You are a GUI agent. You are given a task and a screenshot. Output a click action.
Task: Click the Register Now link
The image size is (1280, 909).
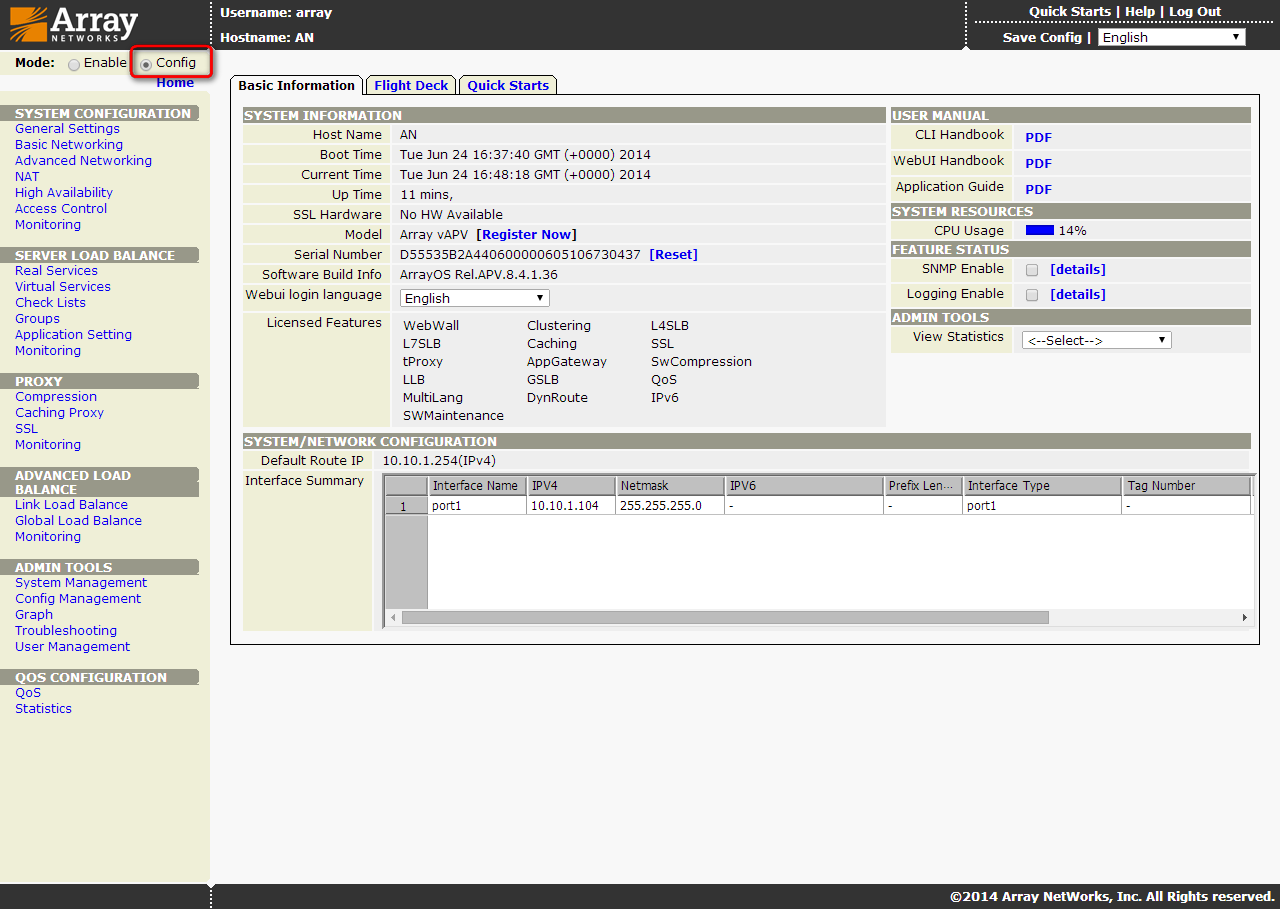click(526, 235)
